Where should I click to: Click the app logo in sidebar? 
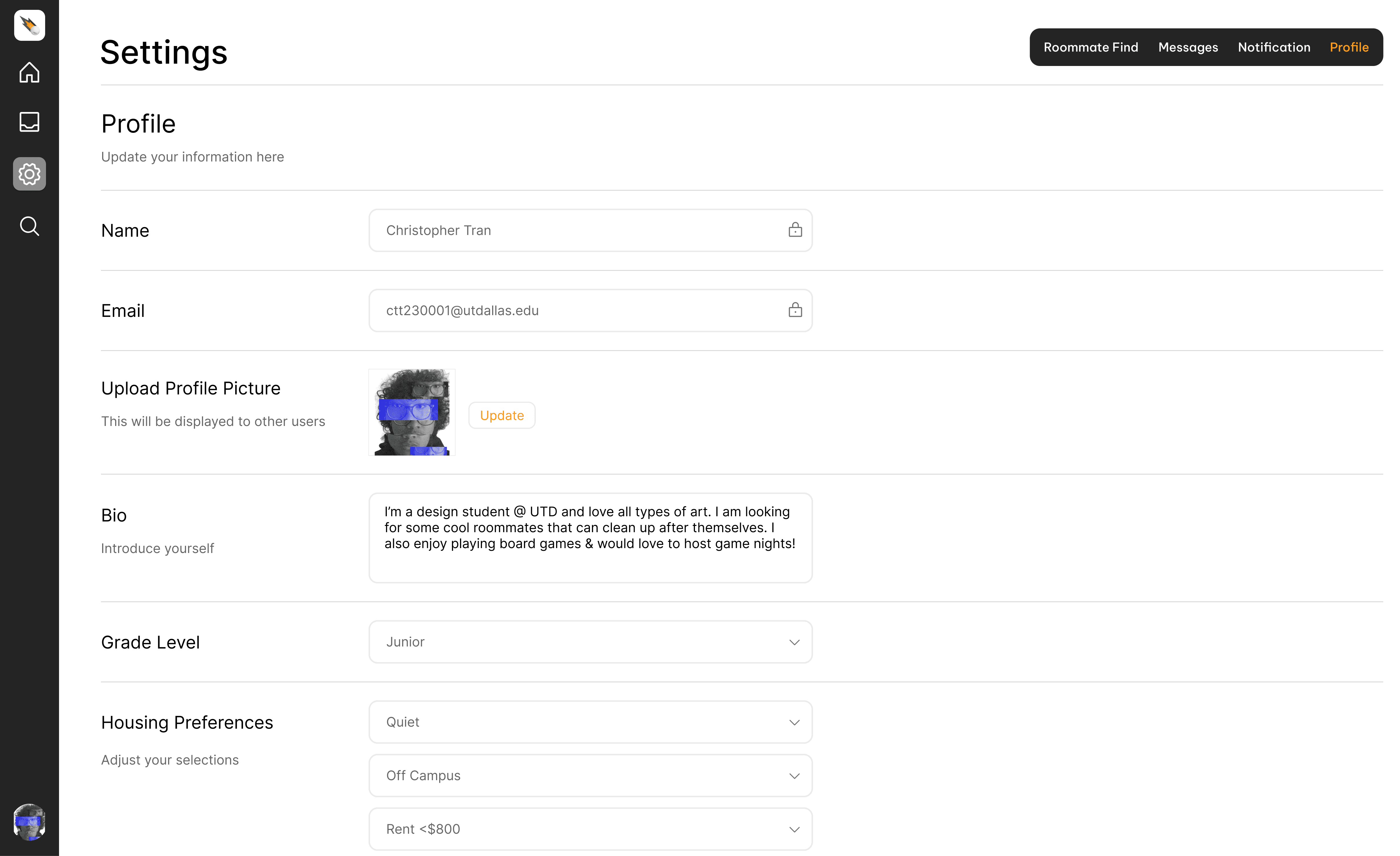pyautogui.click(x=30, y=25)
